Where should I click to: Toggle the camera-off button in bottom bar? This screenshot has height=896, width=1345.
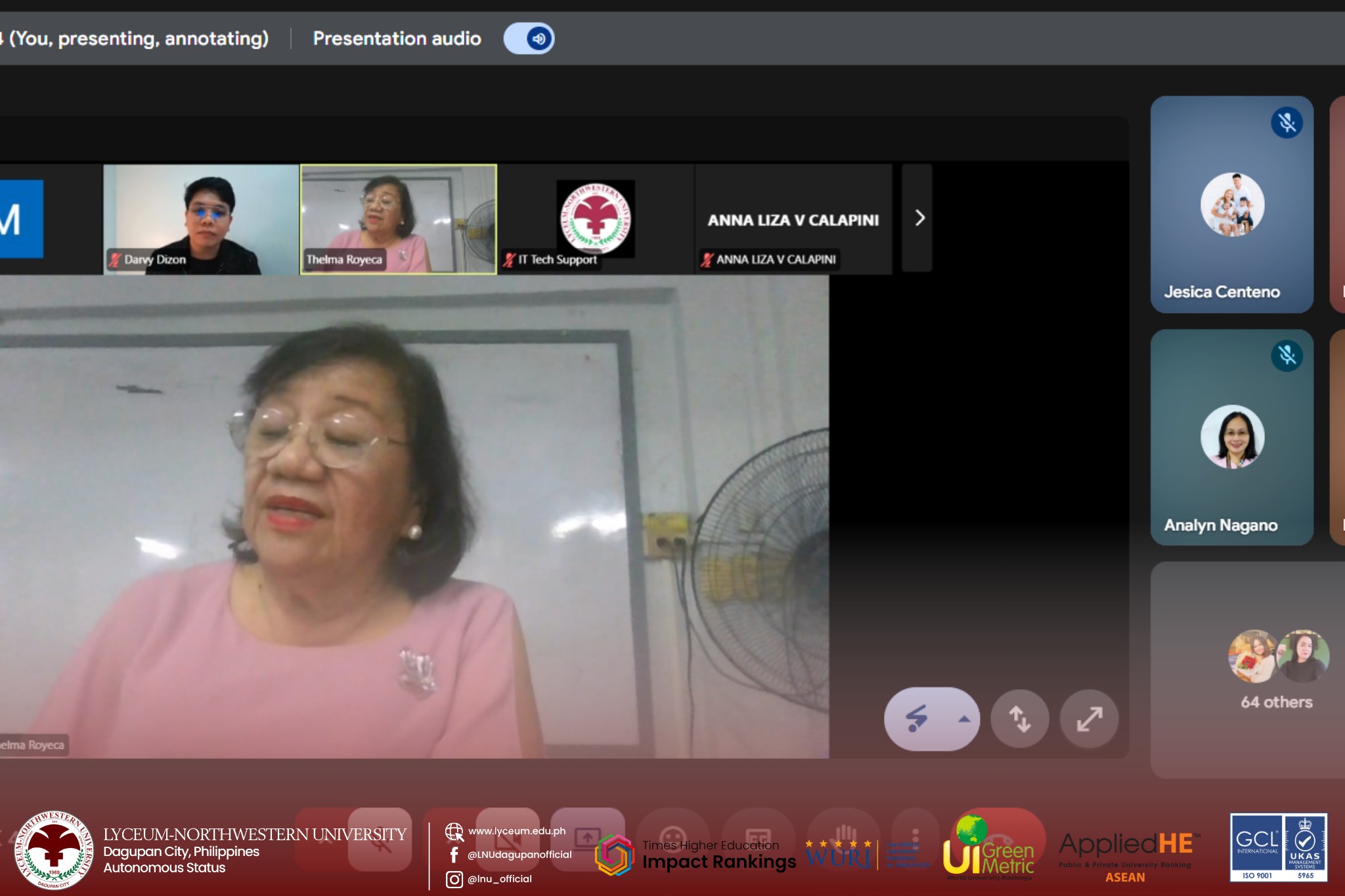[507, 839]
